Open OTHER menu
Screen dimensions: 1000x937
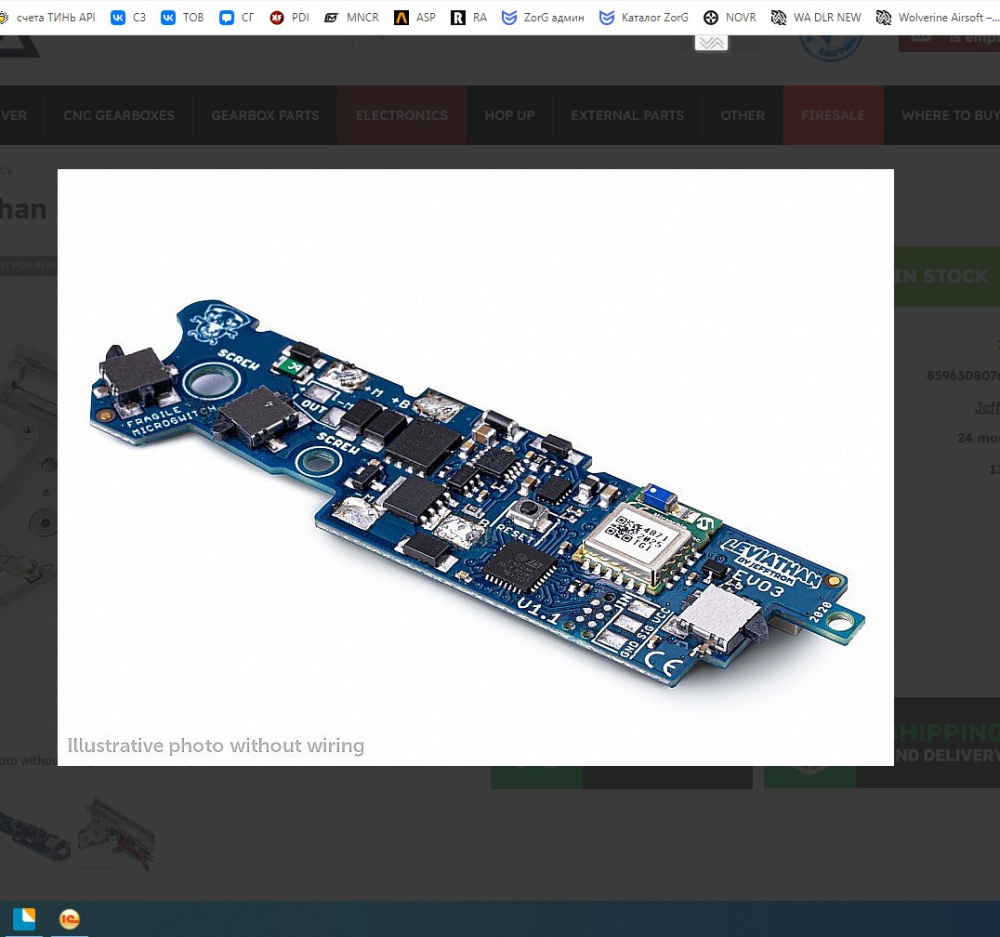coord(742,115)
